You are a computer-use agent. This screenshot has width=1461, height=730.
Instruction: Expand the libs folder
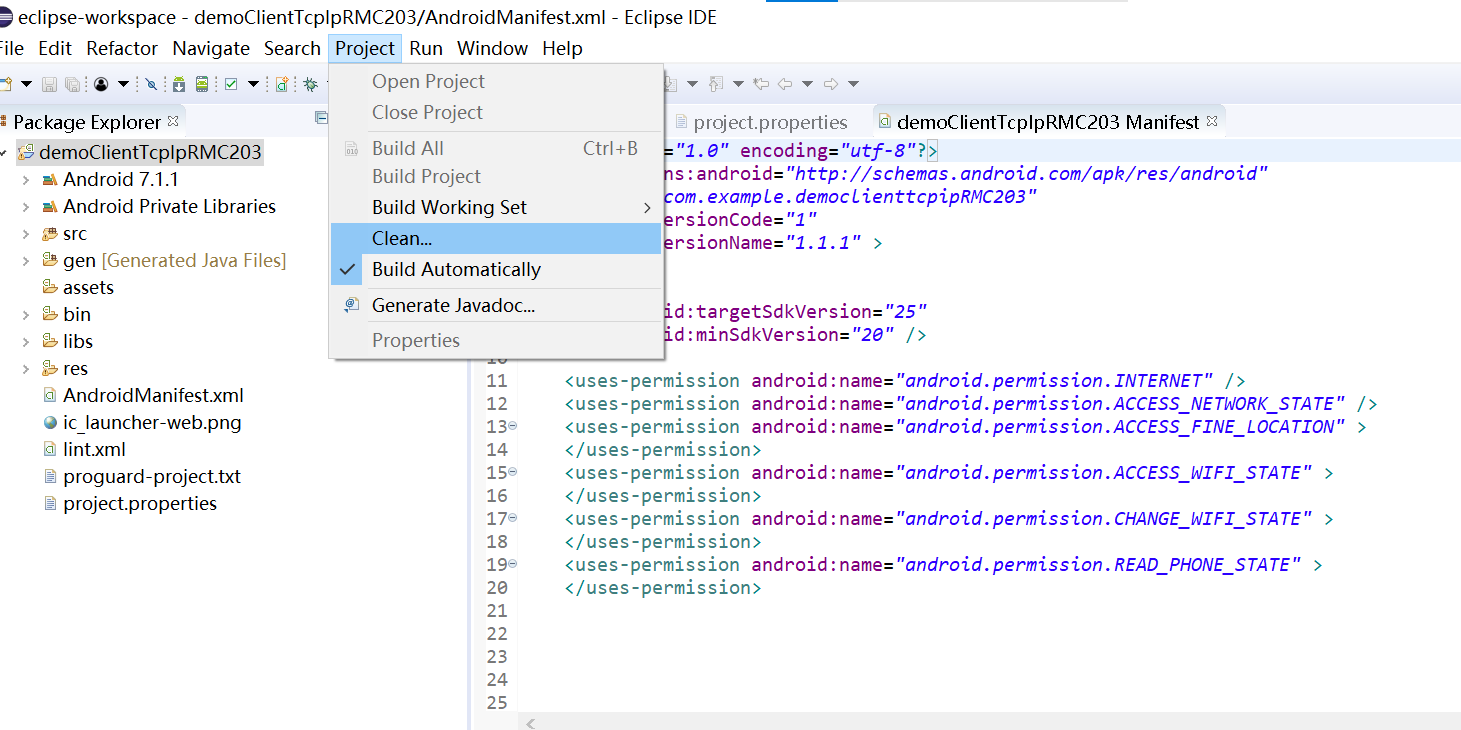click(25, 342)
